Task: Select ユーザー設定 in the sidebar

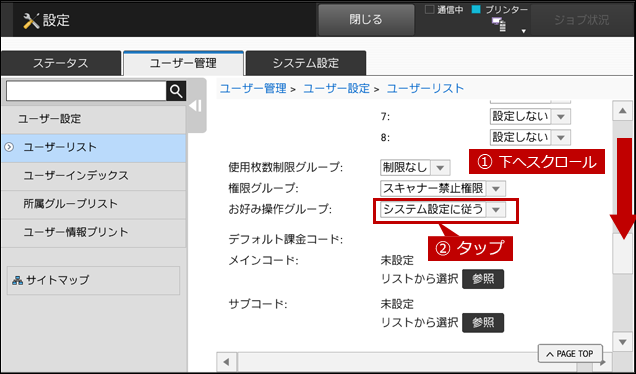Action: [x=94, y=119]
